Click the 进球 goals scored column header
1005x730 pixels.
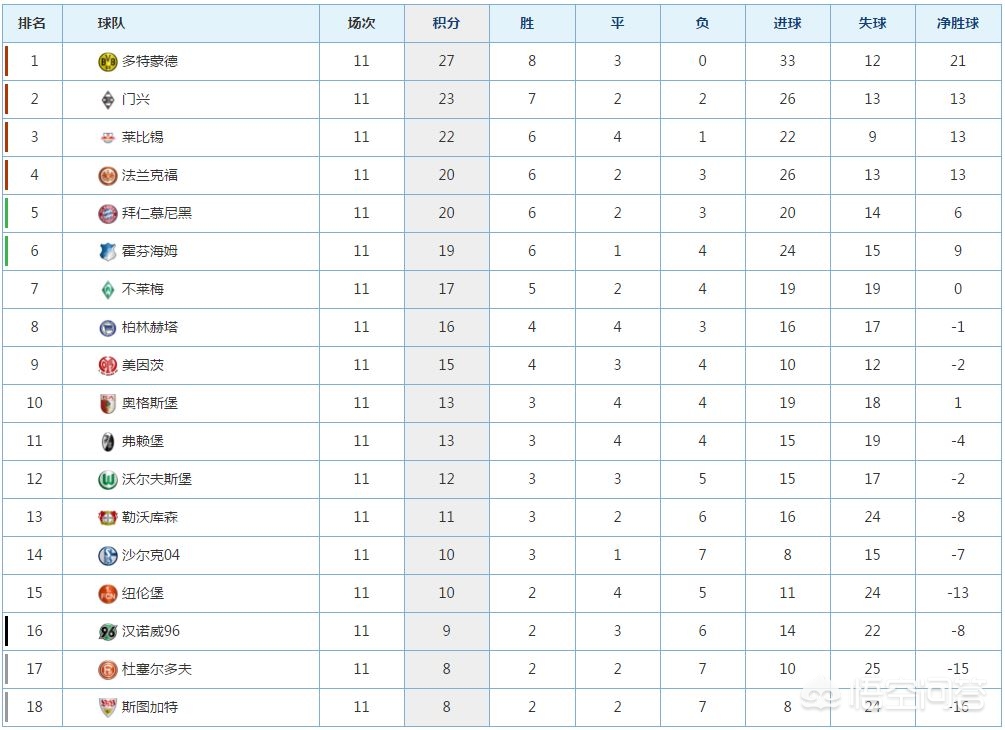pos(787,24)
